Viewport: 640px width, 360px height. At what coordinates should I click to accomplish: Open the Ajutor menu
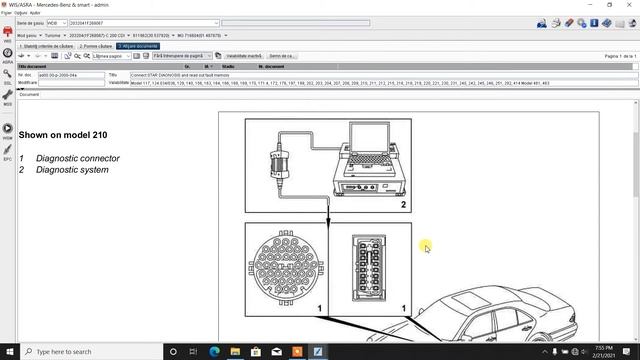click(35, 13)
